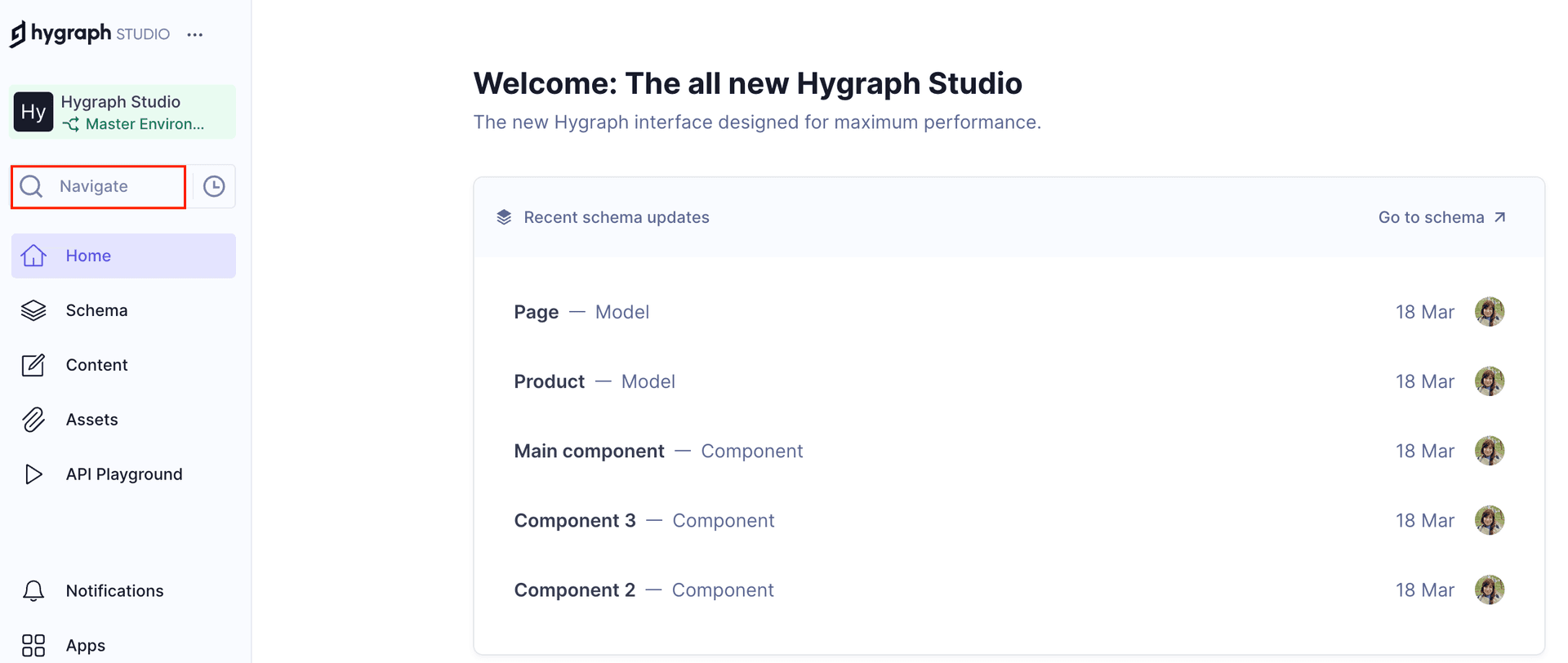Click the user avatar on Page row
Viewport: 1568px width, 663px height.
[x=1490, y=312]
